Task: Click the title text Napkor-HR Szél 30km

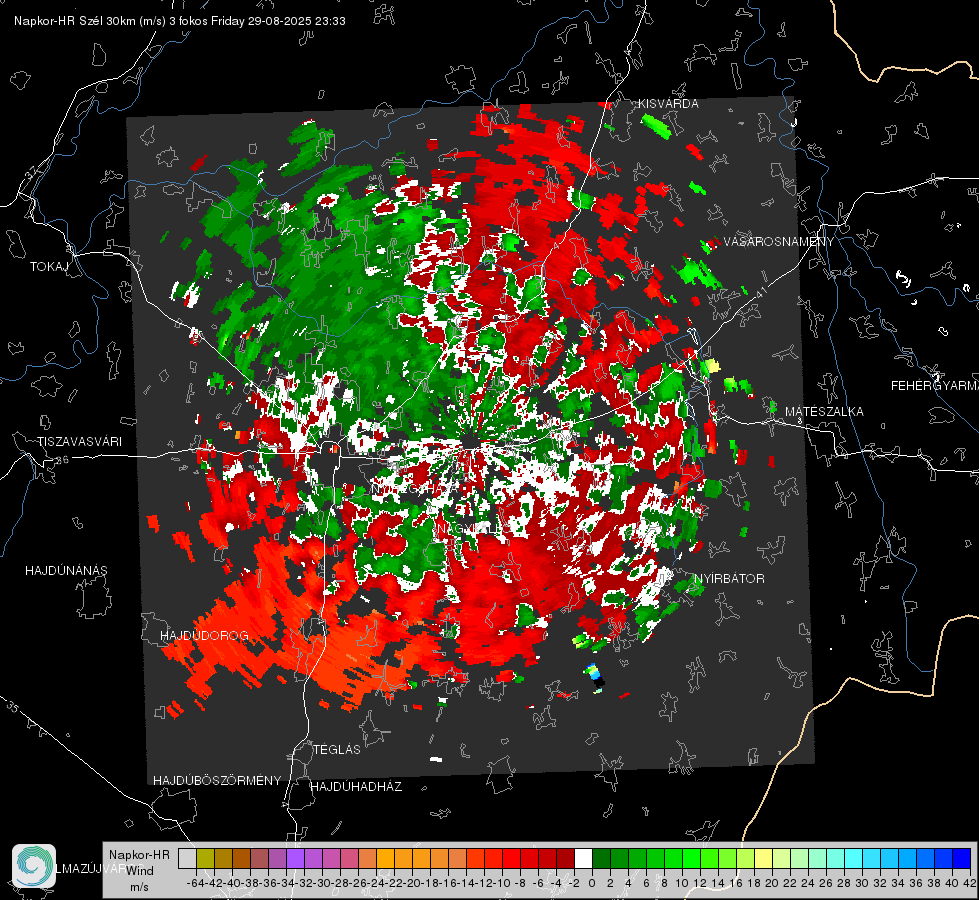Action: coord(90,21)
